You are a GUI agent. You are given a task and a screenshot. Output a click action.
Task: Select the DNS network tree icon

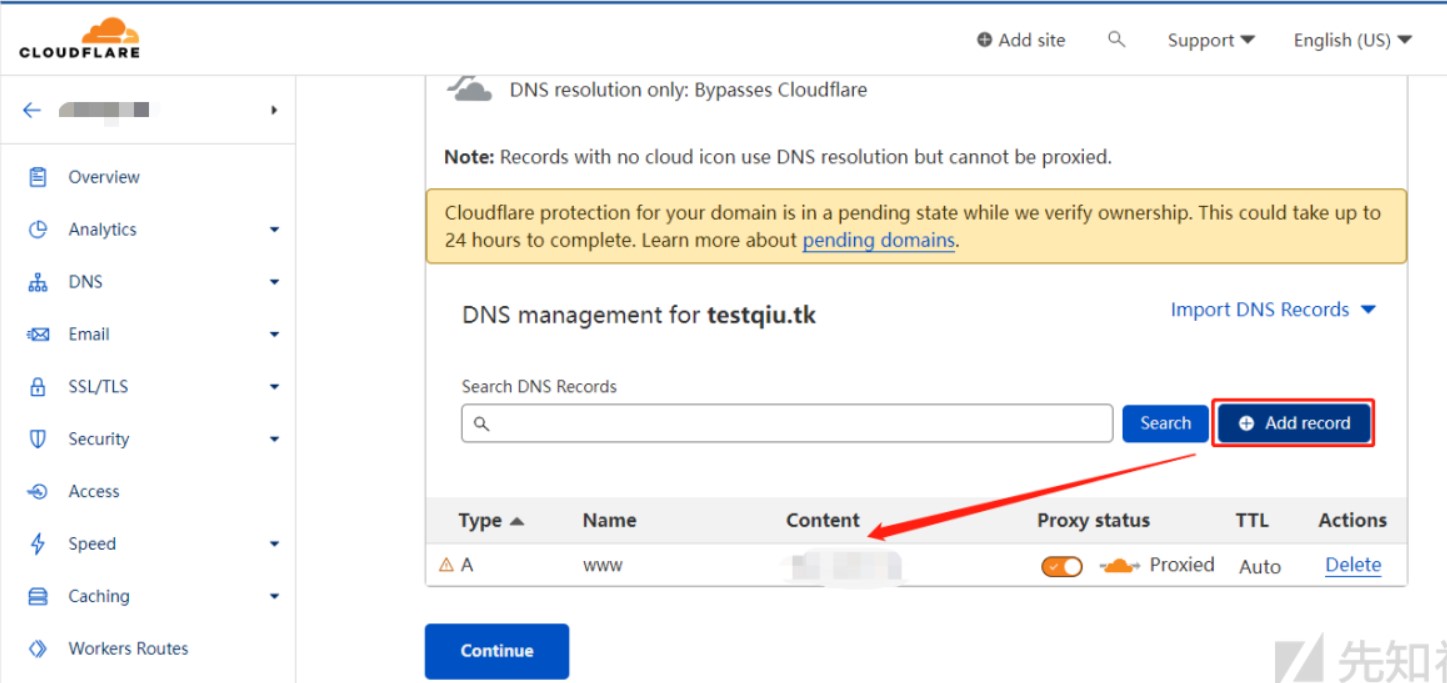pos(38,282)
